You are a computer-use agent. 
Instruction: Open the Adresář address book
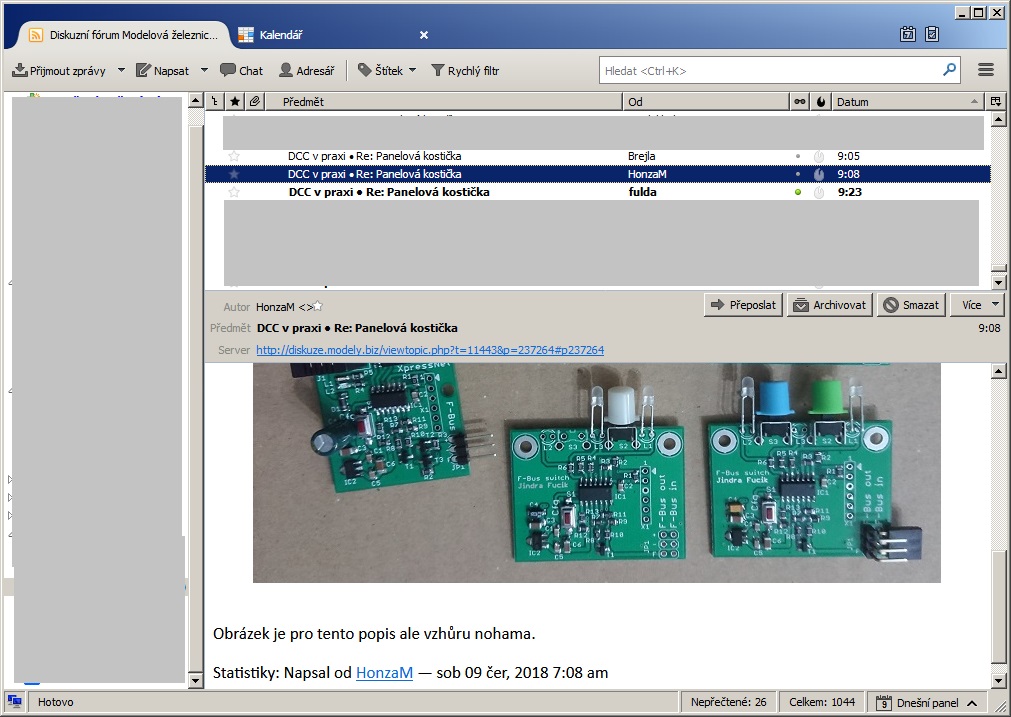[x=306, y=71]
